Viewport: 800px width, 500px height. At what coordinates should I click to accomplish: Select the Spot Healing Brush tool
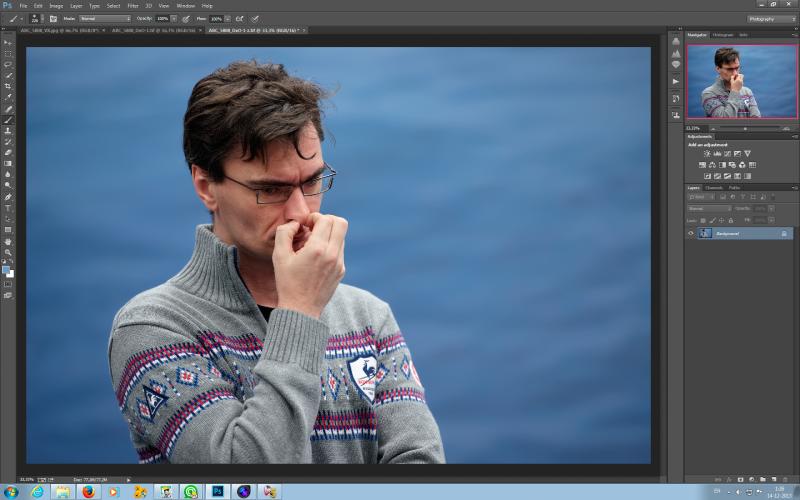click(x=8, y=109)
